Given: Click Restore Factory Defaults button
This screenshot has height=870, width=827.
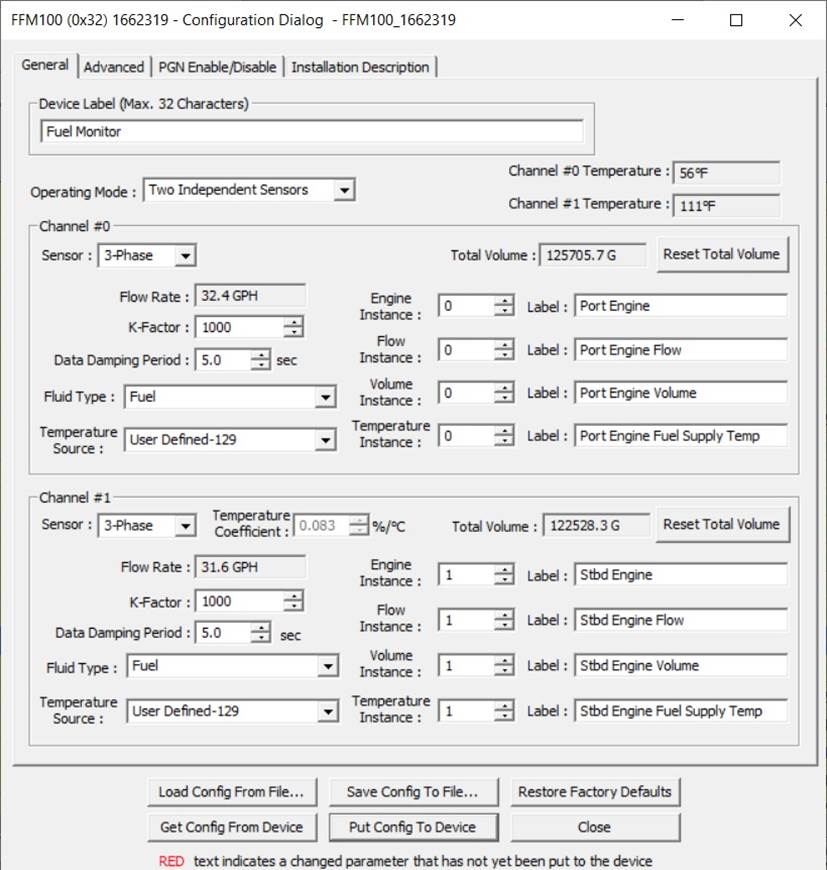Looking at the screenshot, I should 594,792.
